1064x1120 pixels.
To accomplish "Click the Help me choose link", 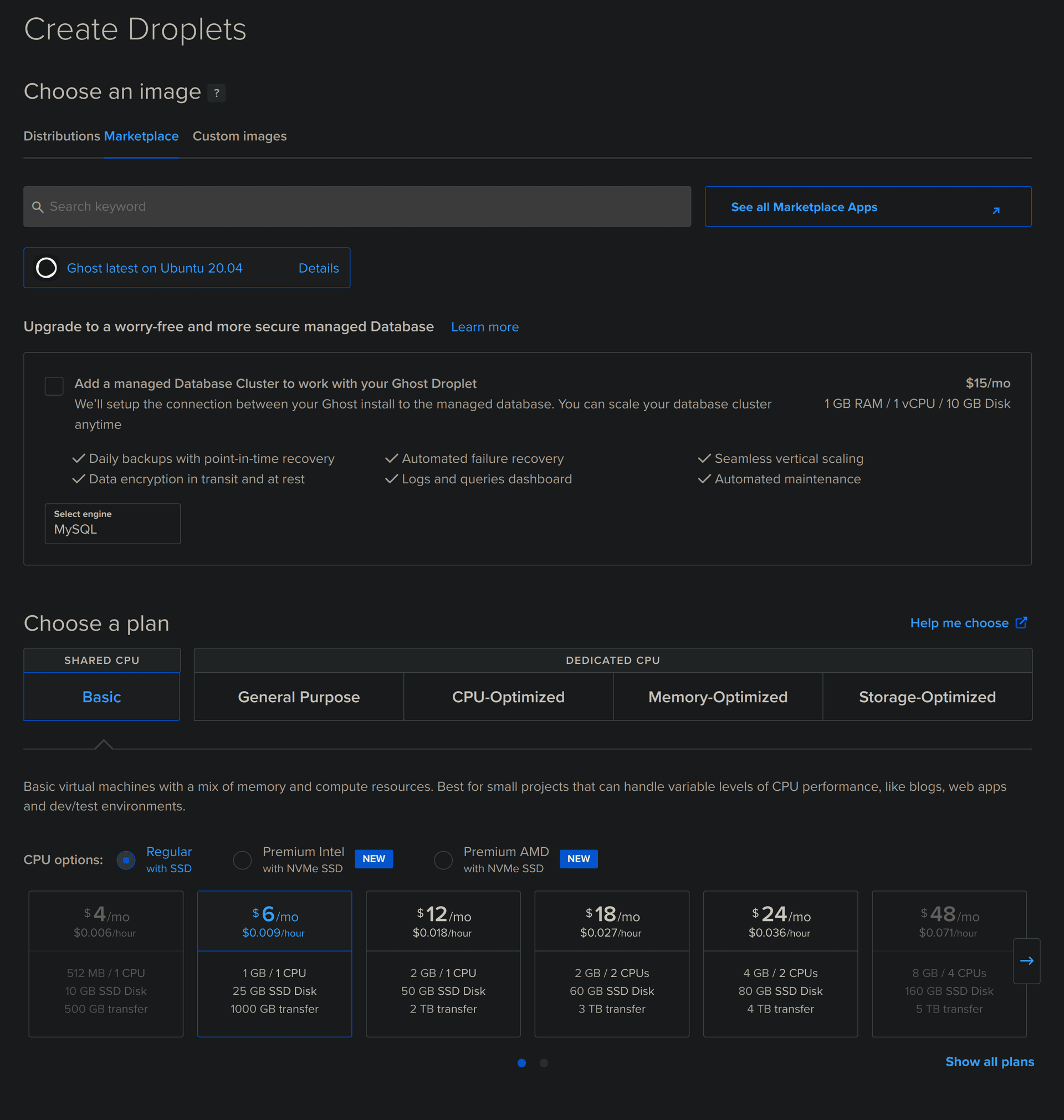I will [x=959, y=623].
